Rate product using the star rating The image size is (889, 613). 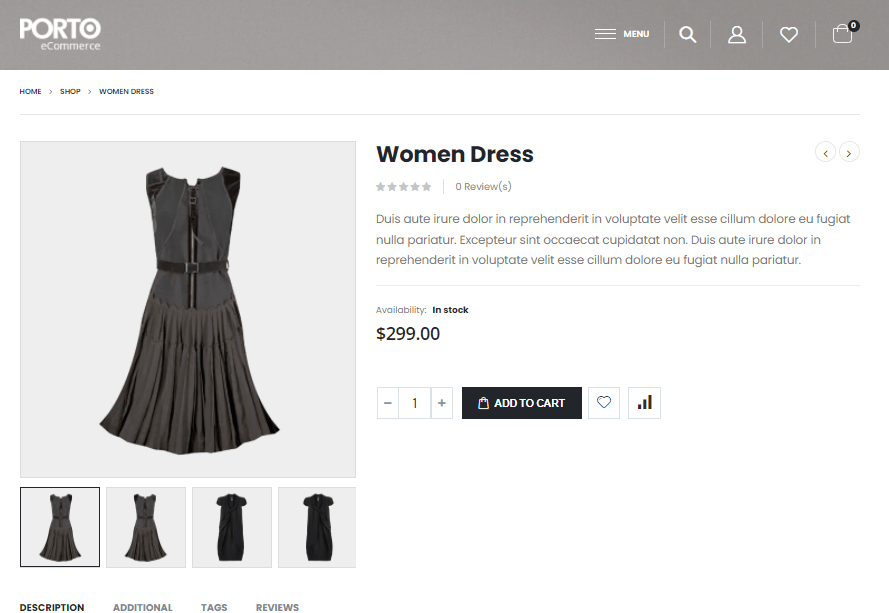point(403,187)
